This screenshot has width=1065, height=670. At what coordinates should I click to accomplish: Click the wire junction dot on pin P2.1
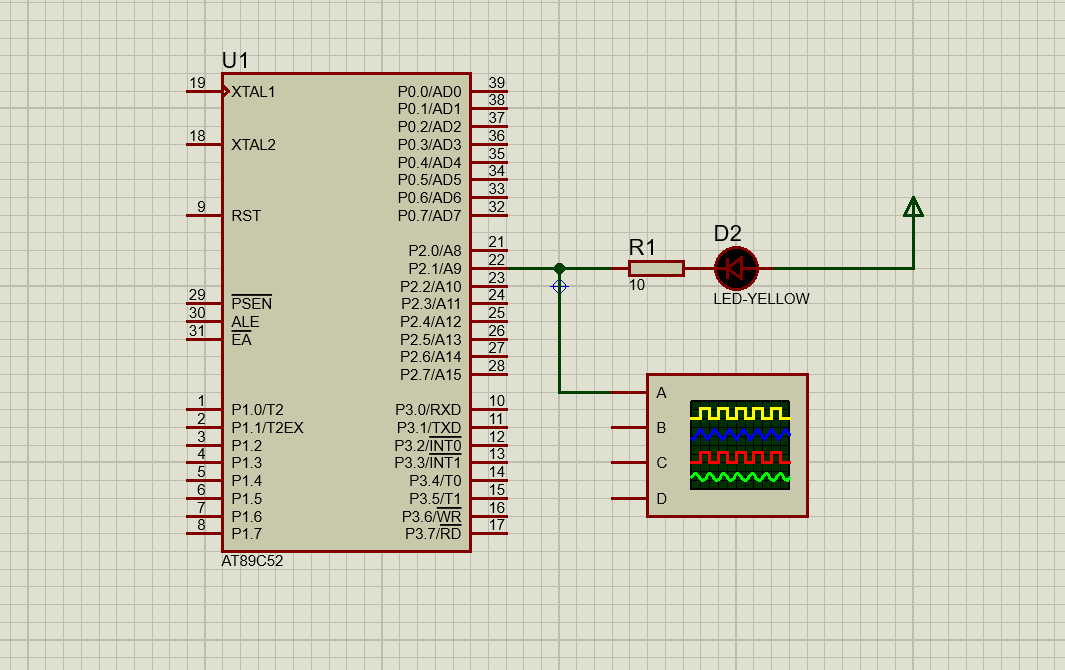pyautogui.click(x=558, y=268)
